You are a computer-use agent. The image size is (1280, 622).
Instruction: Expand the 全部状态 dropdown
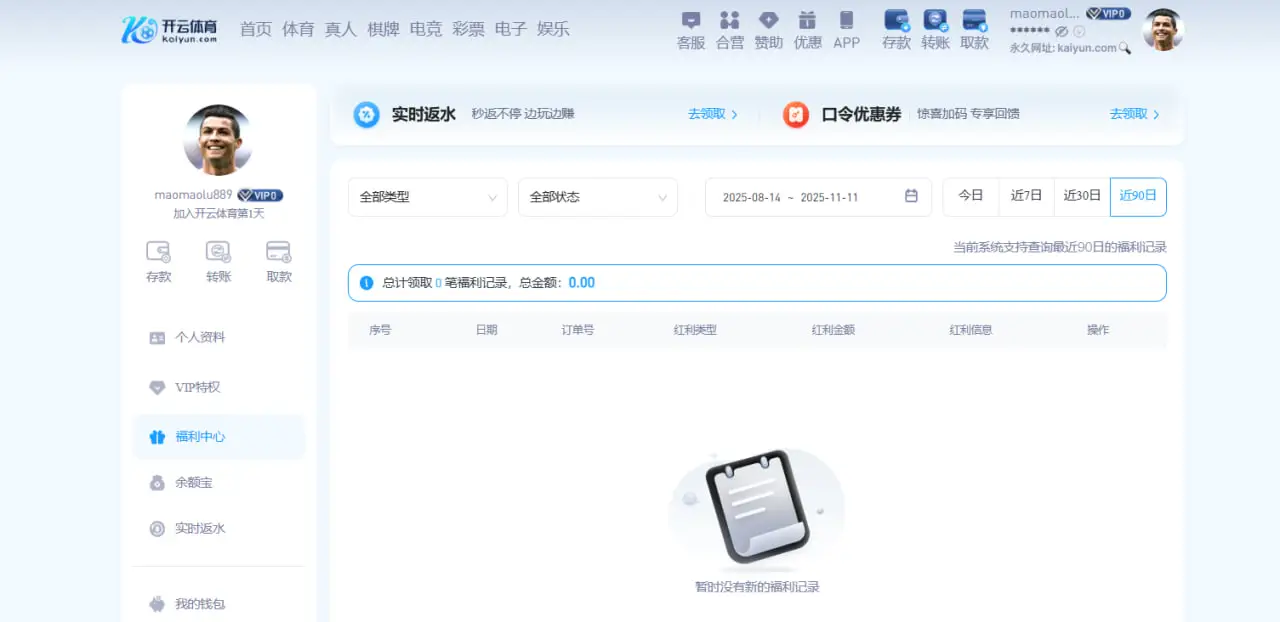[x=598, y=197]
